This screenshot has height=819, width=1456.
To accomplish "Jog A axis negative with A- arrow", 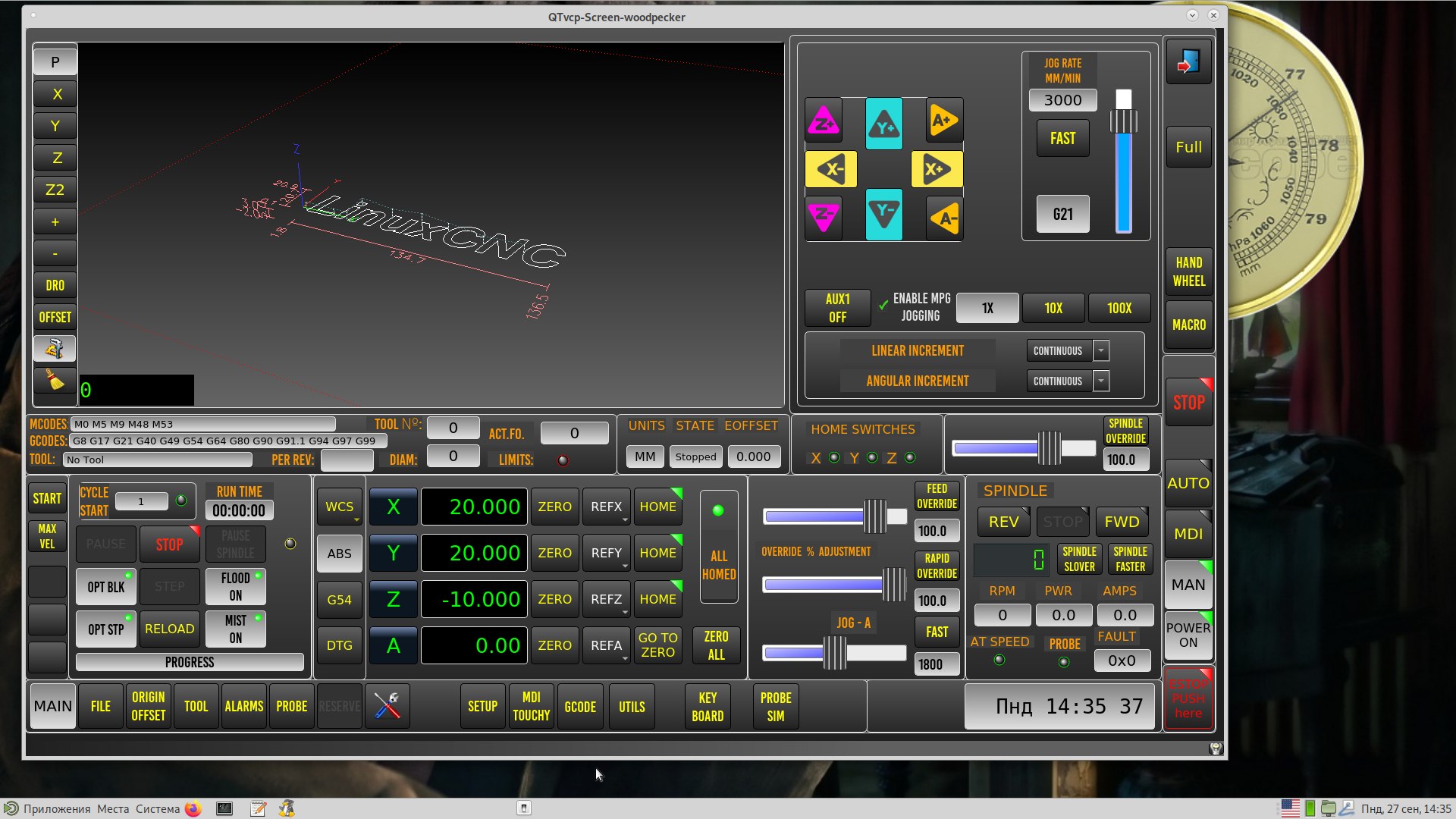I will tap(945, 218).
